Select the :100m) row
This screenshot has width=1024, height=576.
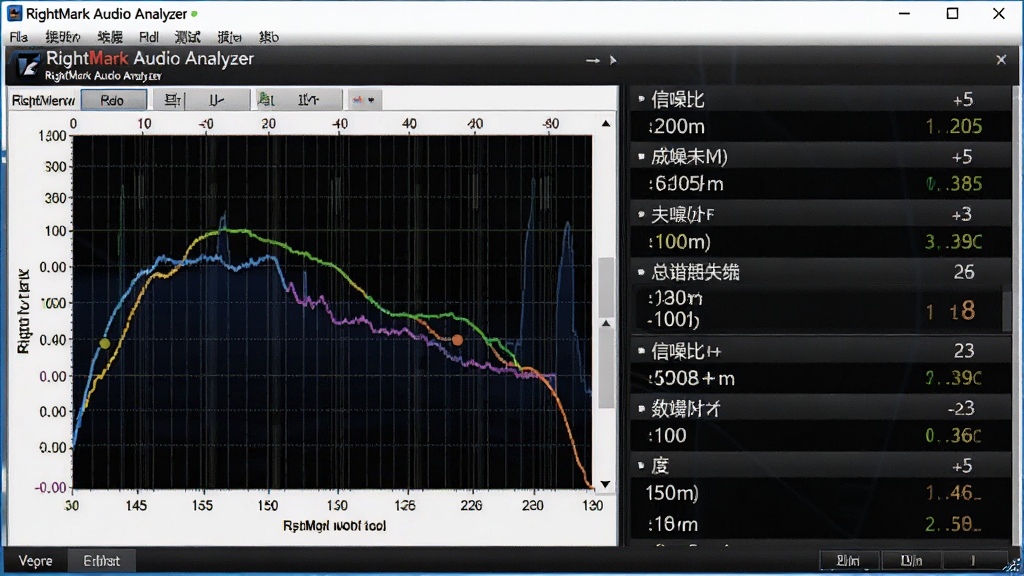820,242
